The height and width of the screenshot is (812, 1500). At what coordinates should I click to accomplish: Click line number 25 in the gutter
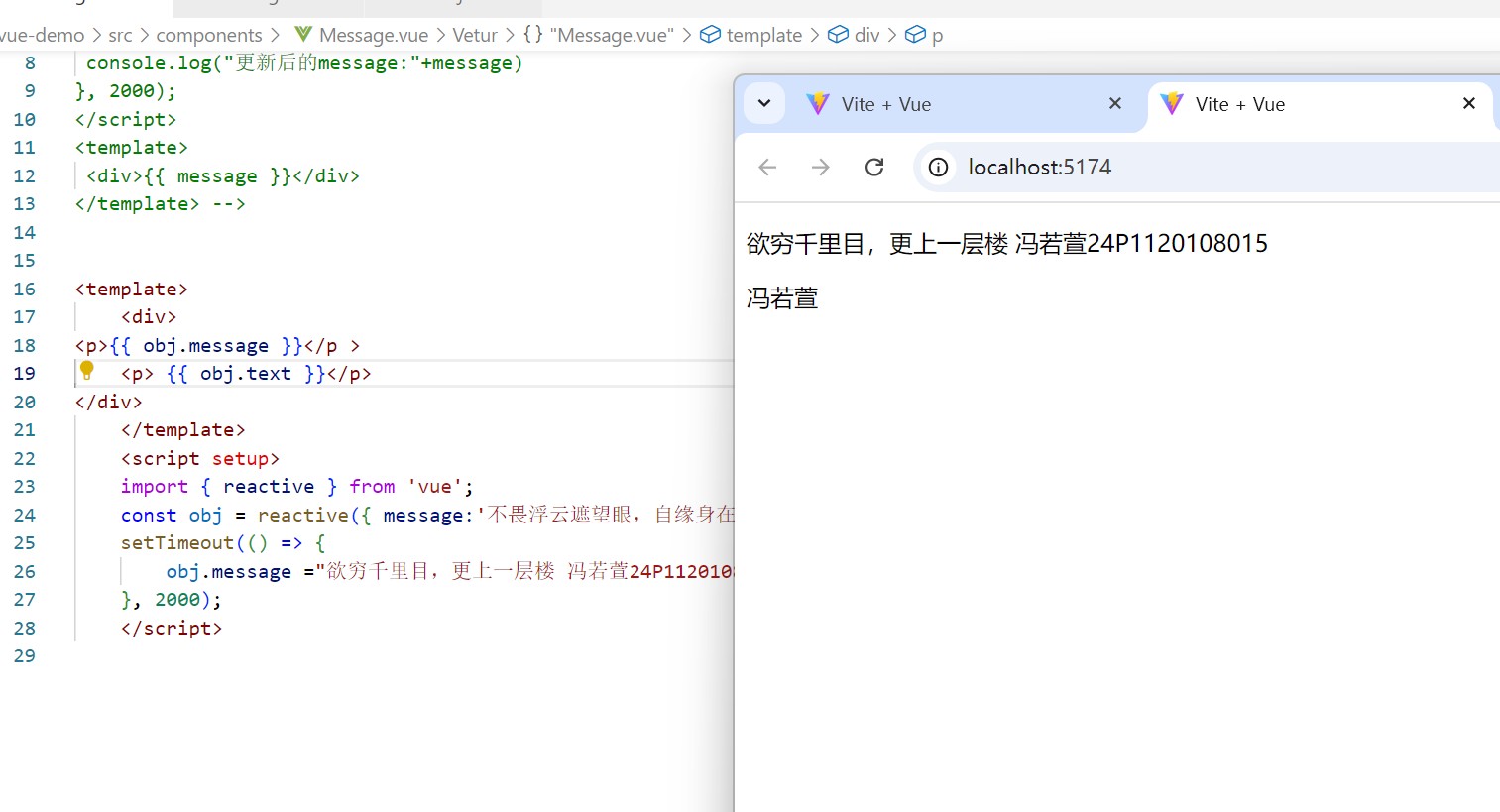(x=24, y=543)
